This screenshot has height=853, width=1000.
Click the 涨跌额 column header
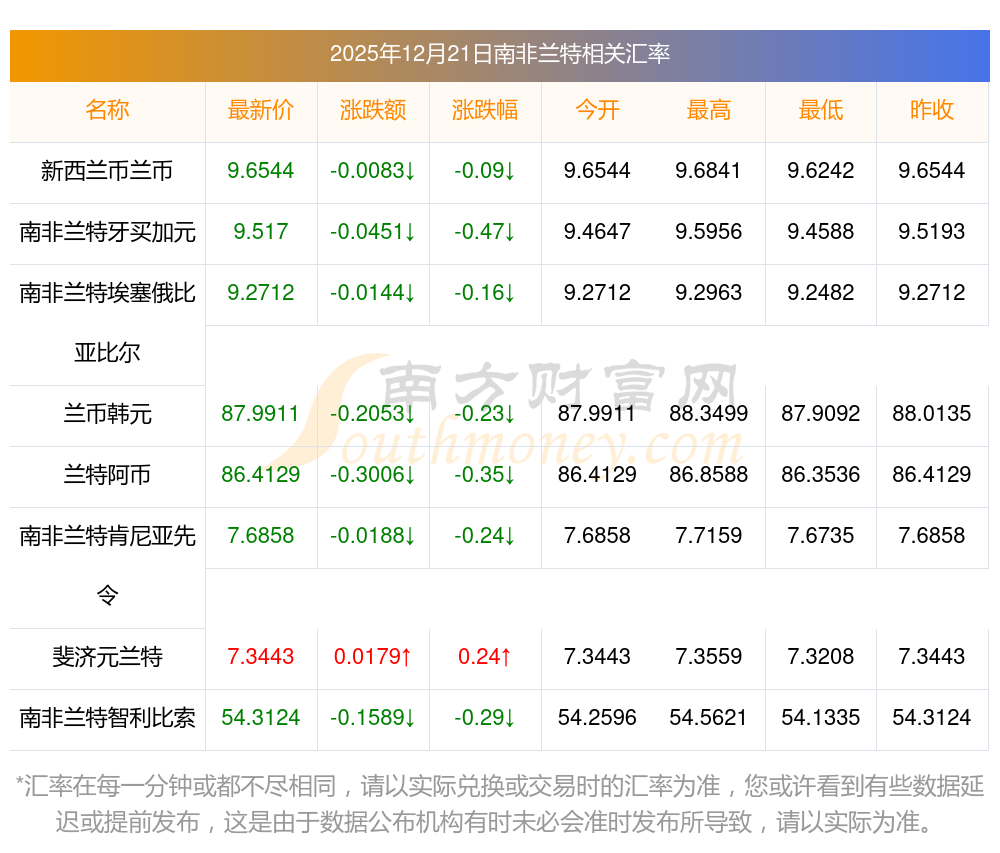point(373,110)
